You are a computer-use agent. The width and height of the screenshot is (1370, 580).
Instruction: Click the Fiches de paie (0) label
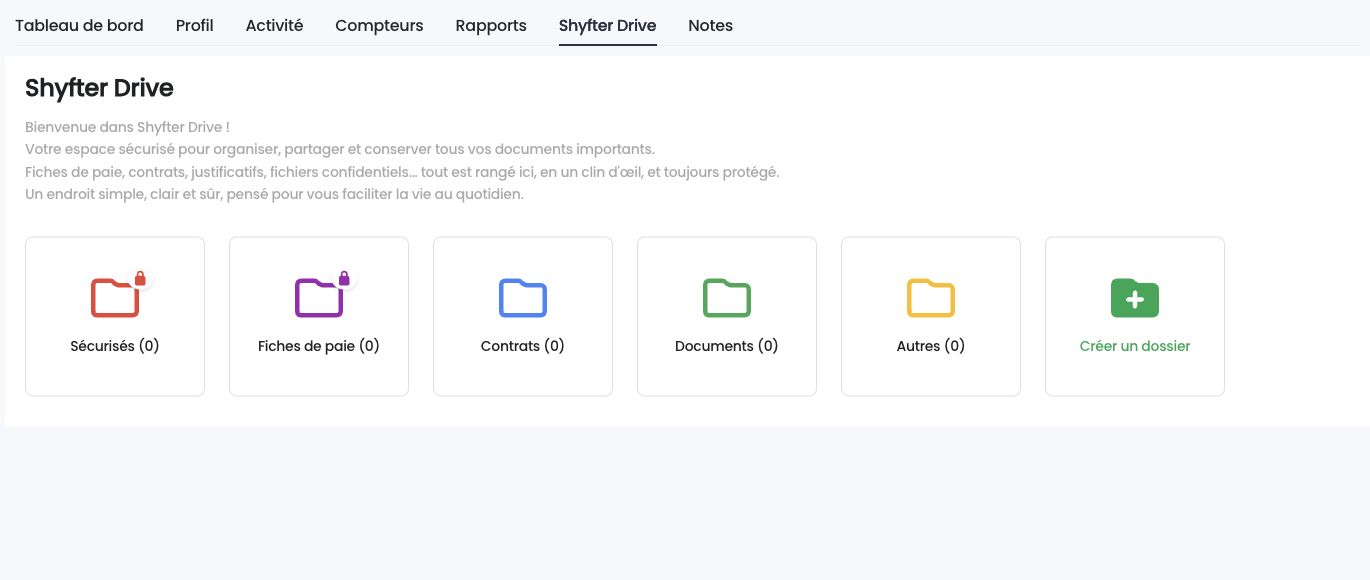click(319, 346)
